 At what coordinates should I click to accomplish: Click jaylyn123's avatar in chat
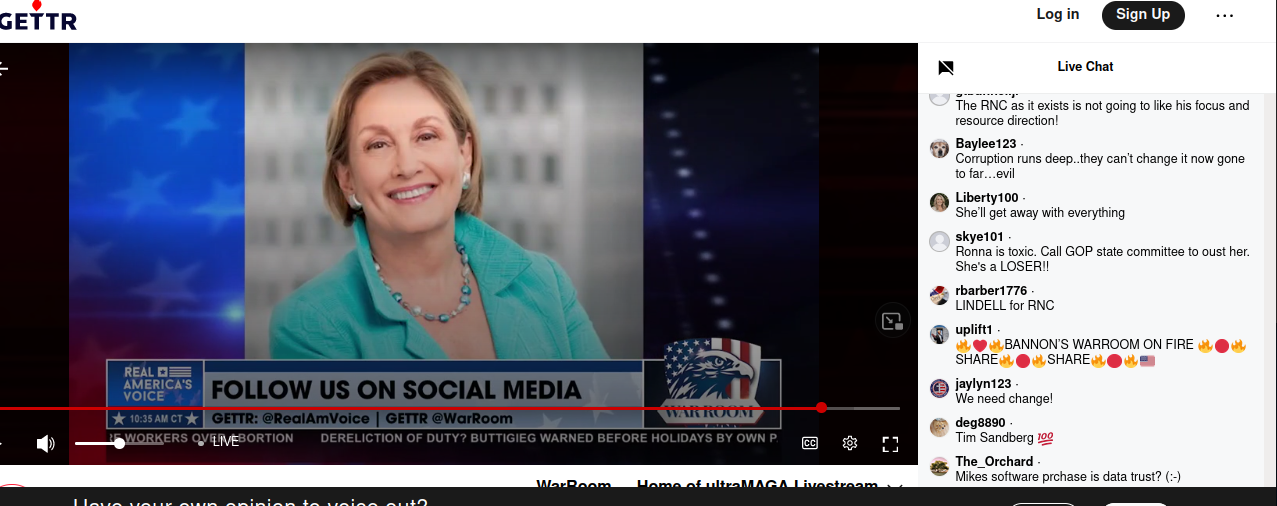pyautogui.click(x=939, y=388)
